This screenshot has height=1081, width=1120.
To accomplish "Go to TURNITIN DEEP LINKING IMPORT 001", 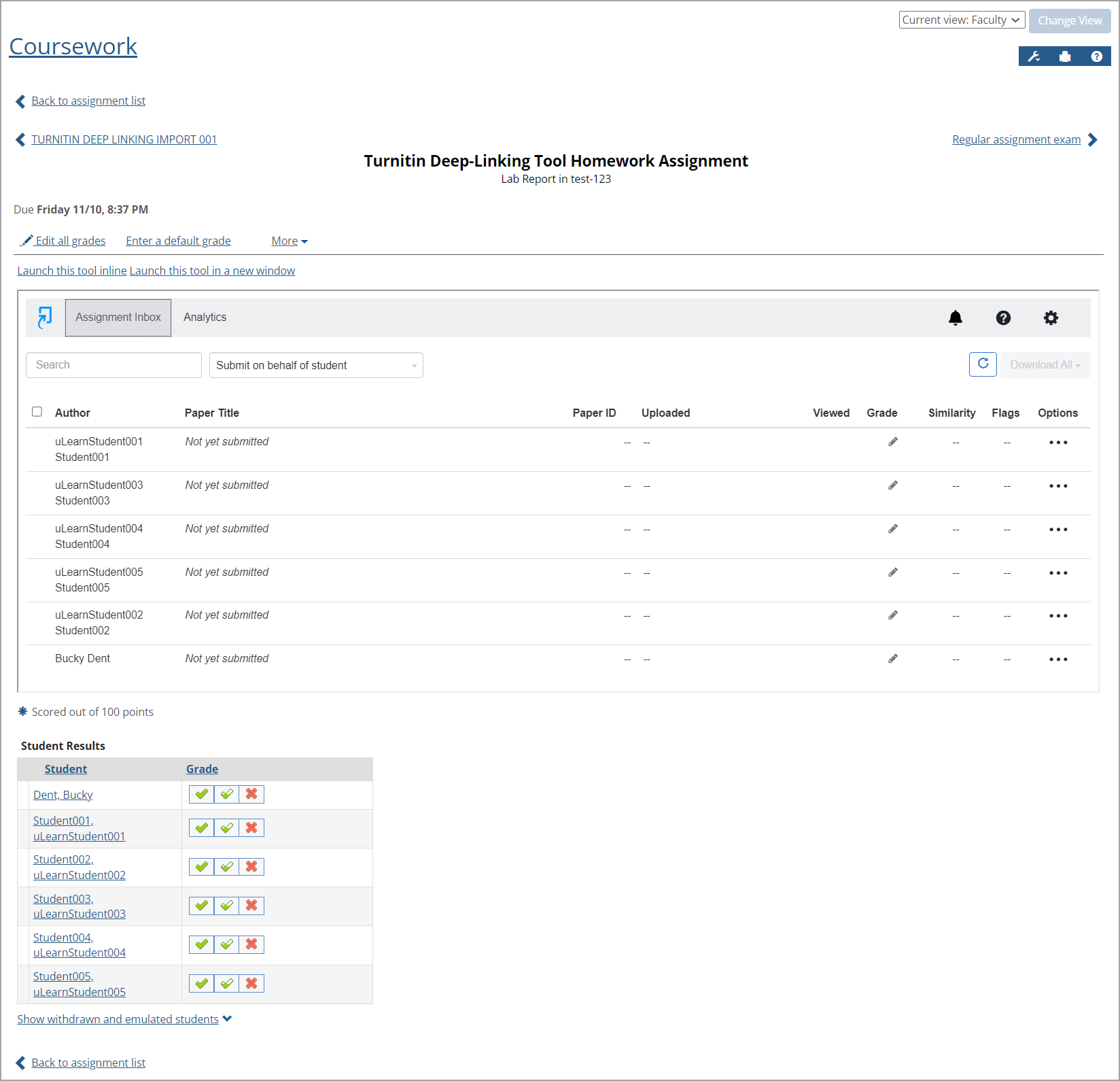I will [124, 139].
